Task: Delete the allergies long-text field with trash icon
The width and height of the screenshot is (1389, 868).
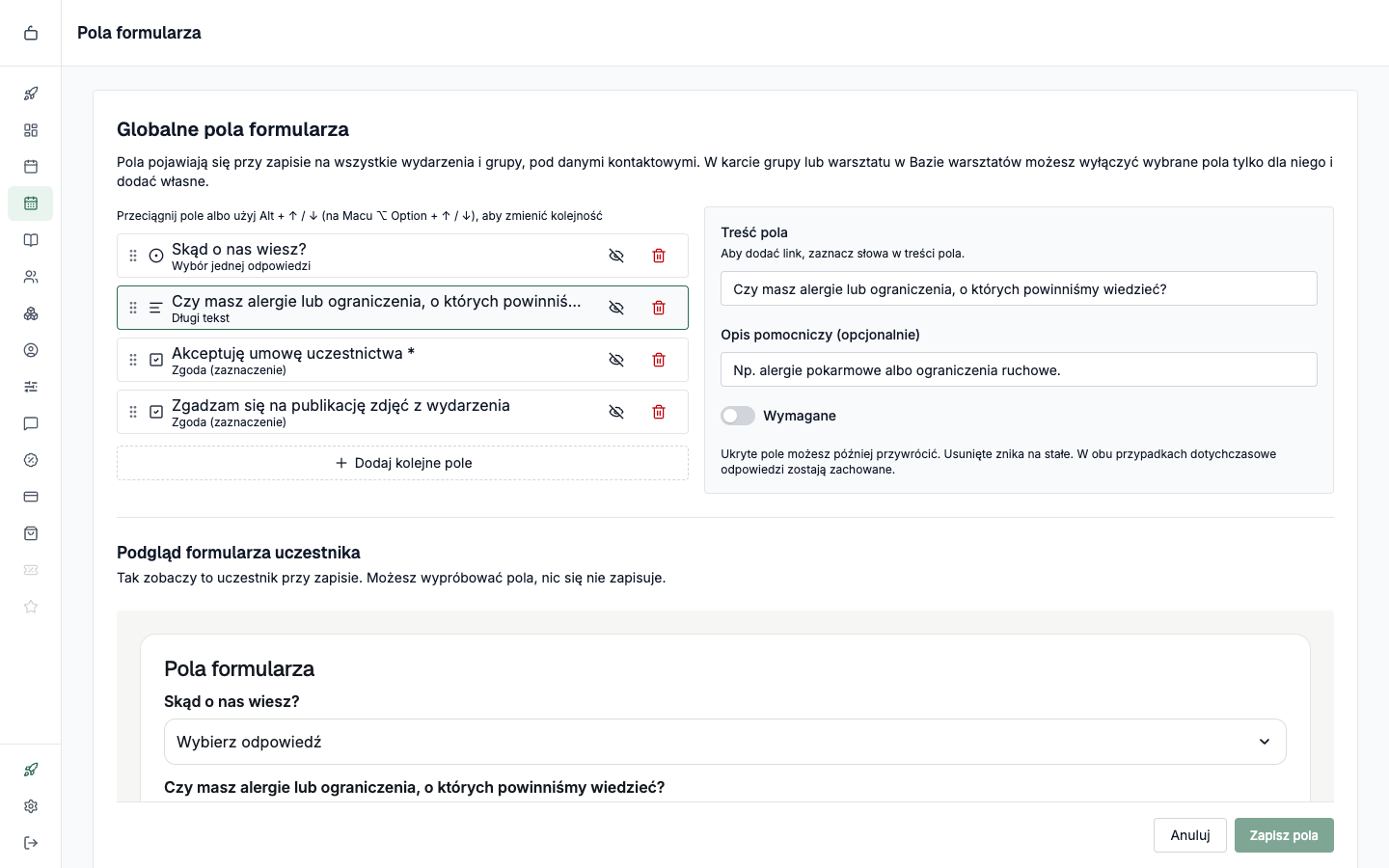Action: (659, 308)
